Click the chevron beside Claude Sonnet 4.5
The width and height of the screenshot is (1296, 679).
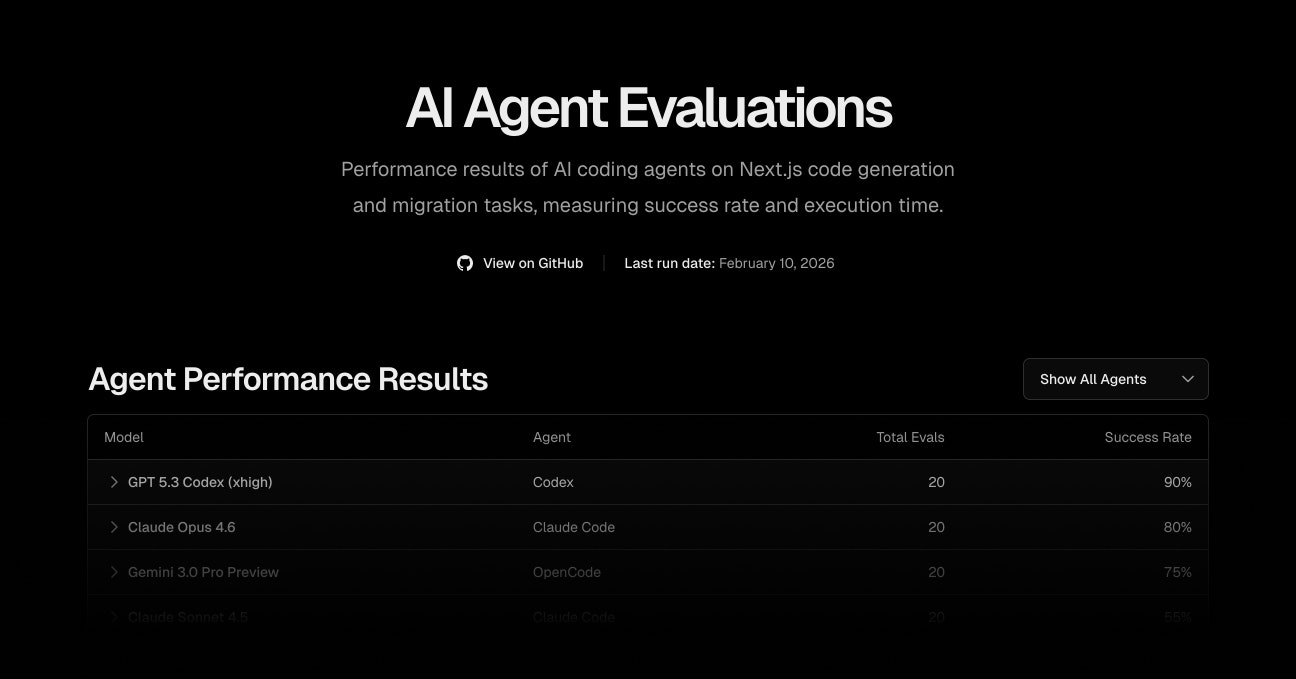pyautogui.click(x=114, y=617)
